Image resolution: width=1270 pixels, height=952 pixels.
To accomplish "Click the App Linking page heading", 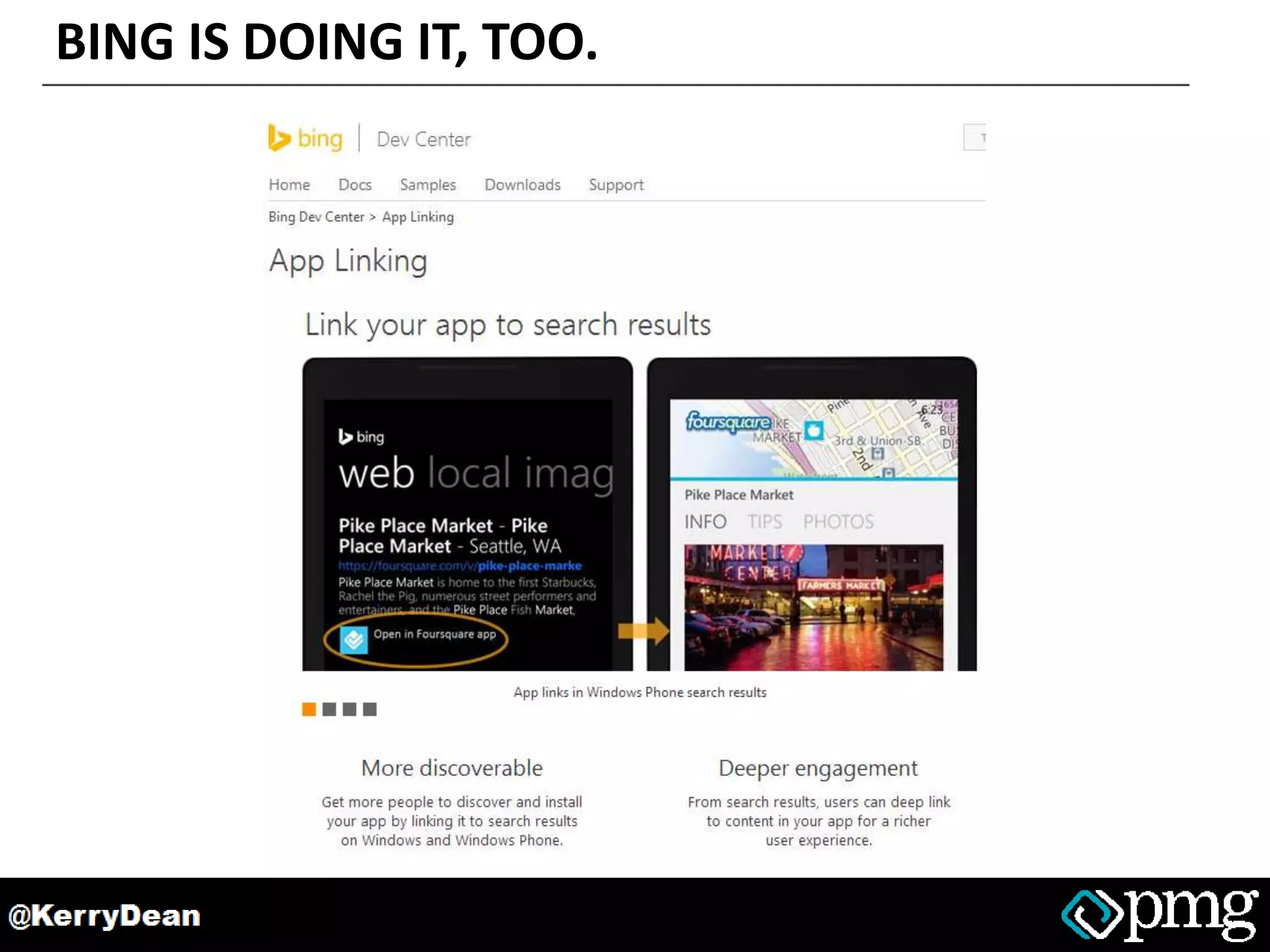I will (x=348, y=262).
